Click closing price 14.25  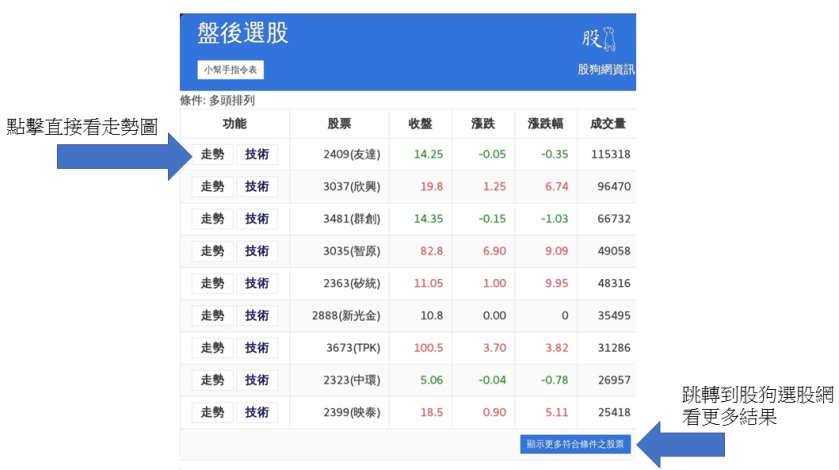click(x=428, y=154)
